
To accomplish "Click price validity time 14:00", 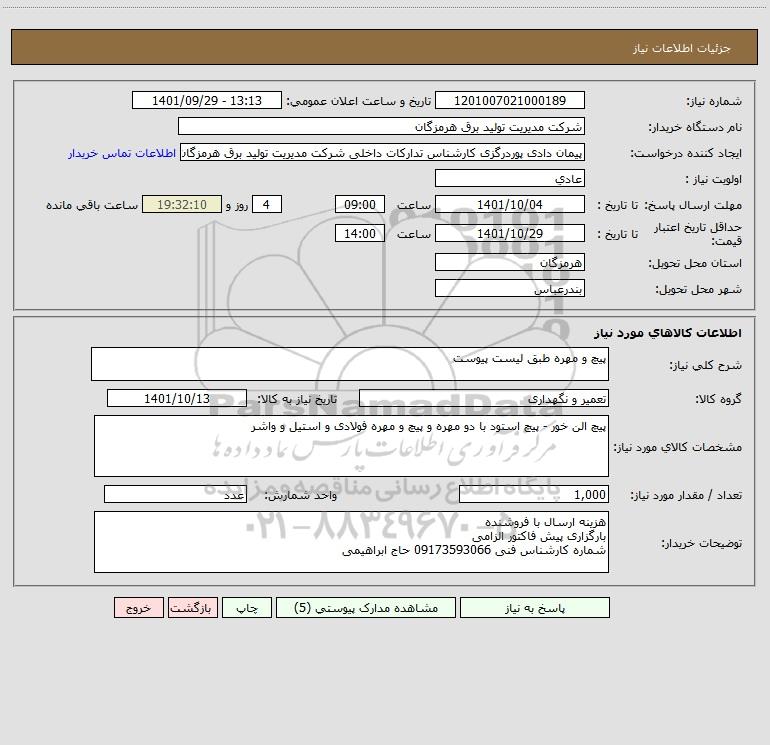I will (359, 233).
